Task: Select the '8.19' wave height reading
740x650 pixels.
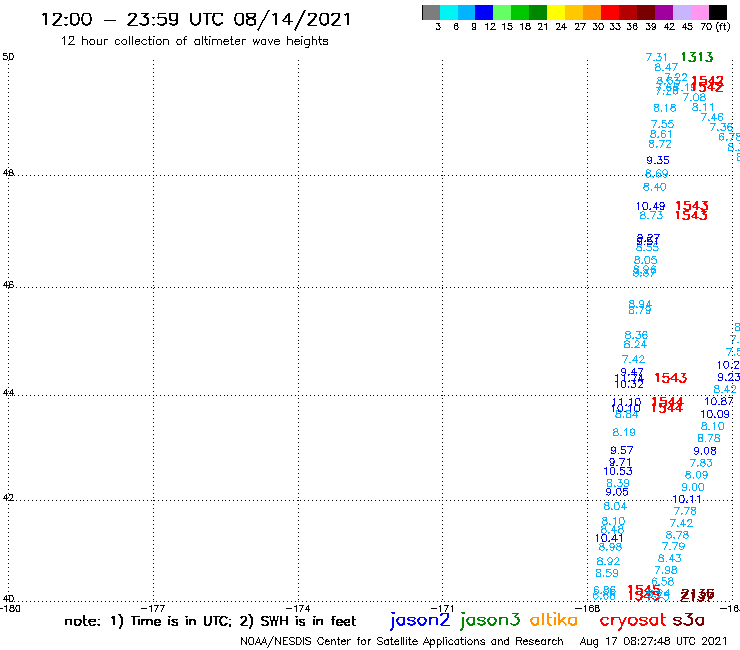Action: pyautogui.click(x=624, y=432)
